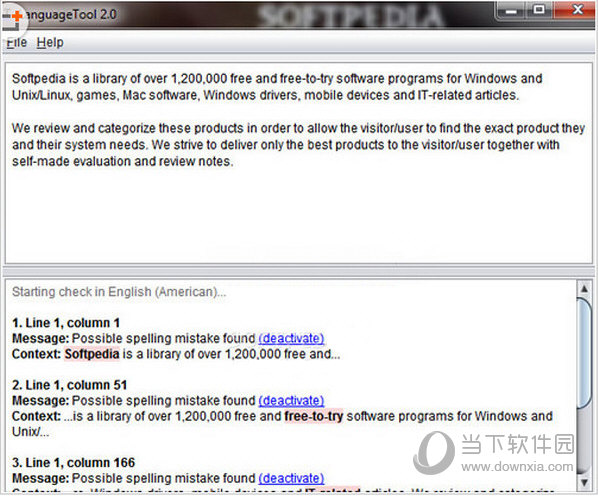Open the File menu
The image size is (598, 496).
17,42
